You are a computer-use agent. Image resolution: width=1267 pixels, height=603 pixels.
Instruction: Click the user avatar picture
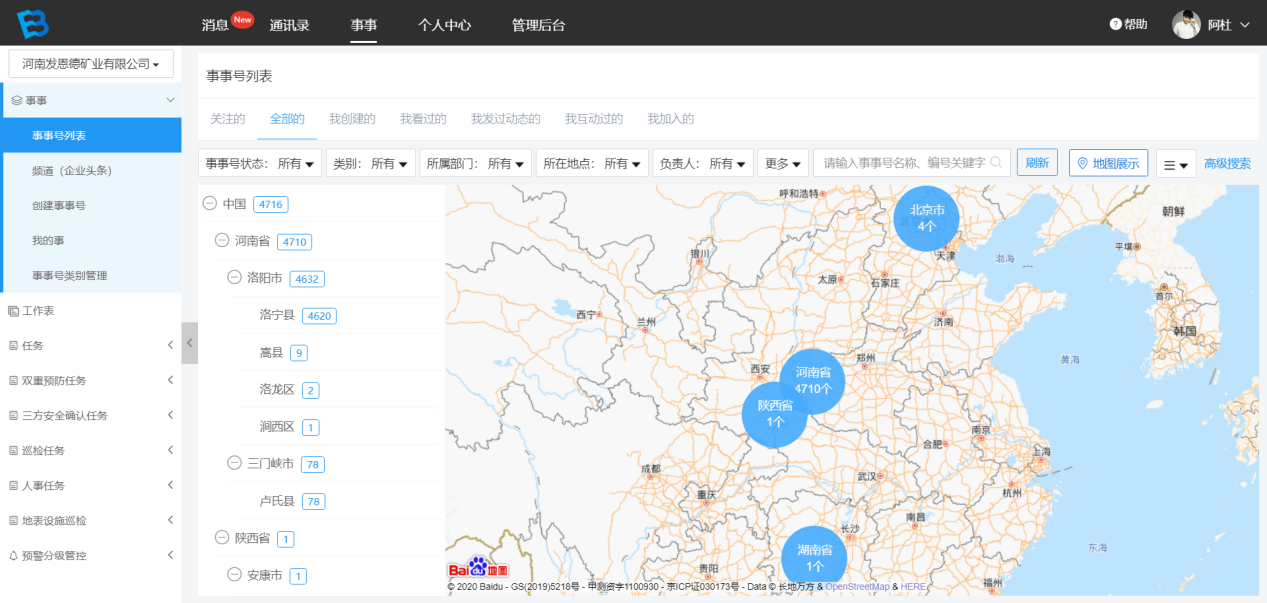1186,25
